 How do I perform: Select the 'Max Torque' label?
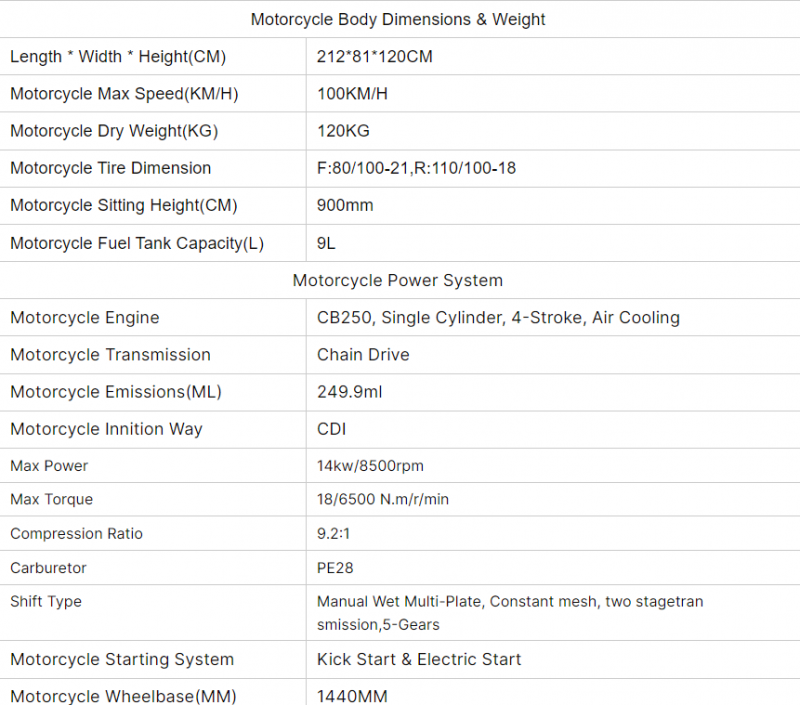point(52,499)
